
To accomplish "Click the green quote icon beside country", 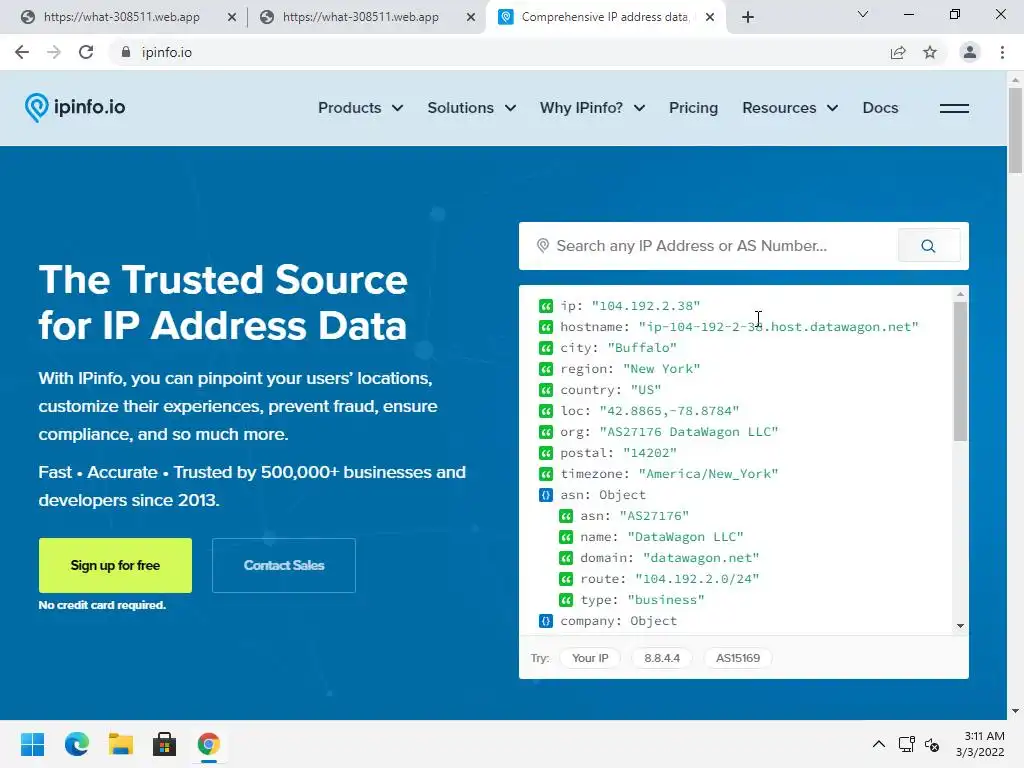I will click(546, 390).
